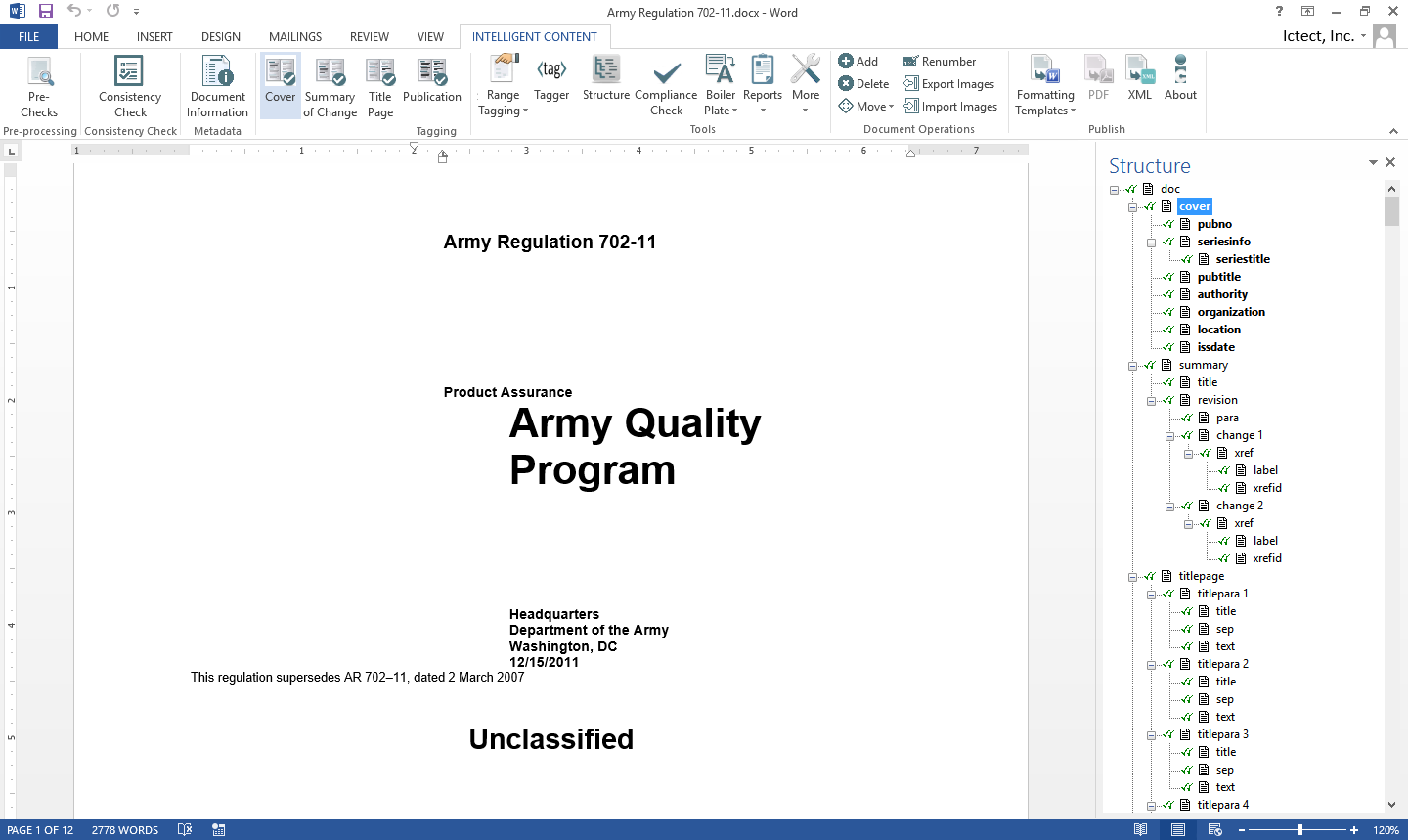1408x840 pixels.
Task: Open the About dialog
Action: click(1180, 79)
